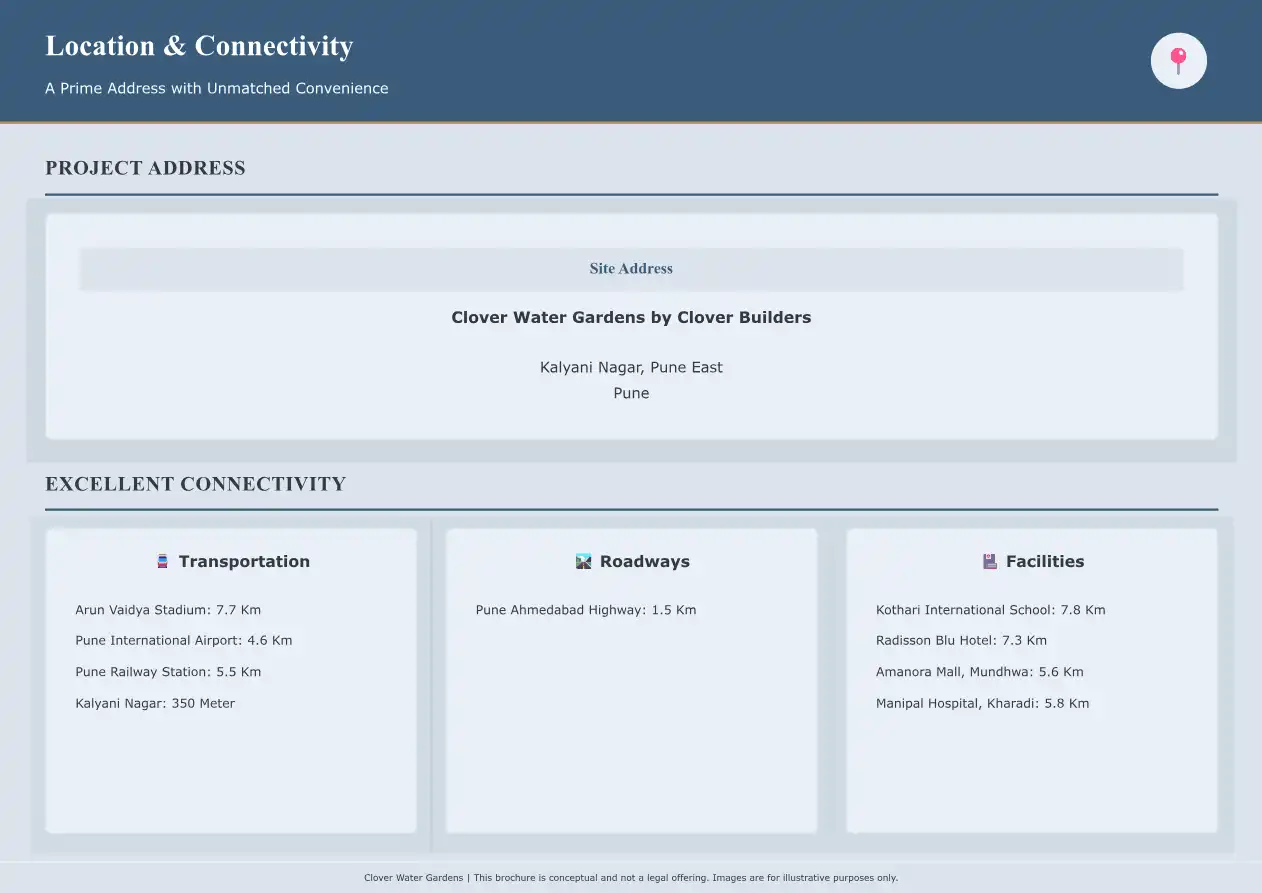
Task: Select the Radisson Blu Hotel entry
Action: tap(961, 640)
